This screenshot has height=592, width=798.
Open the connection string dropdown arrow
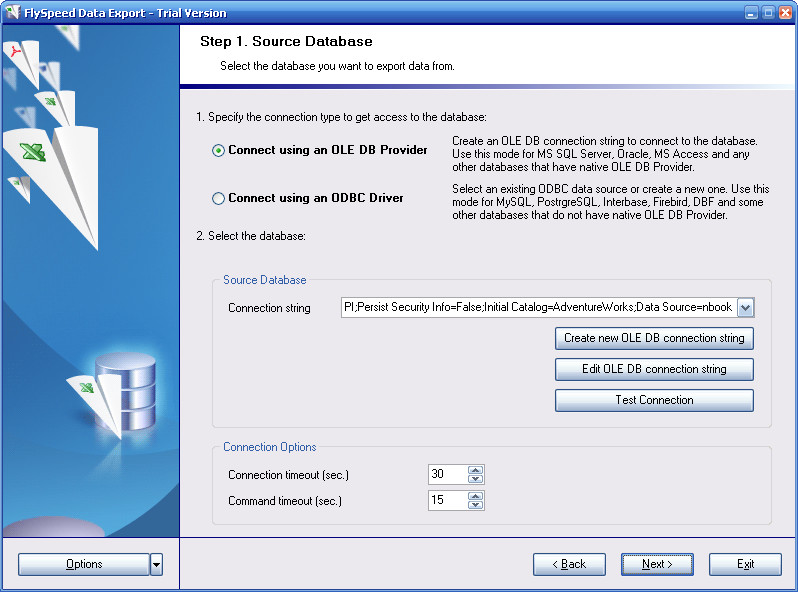745,307
